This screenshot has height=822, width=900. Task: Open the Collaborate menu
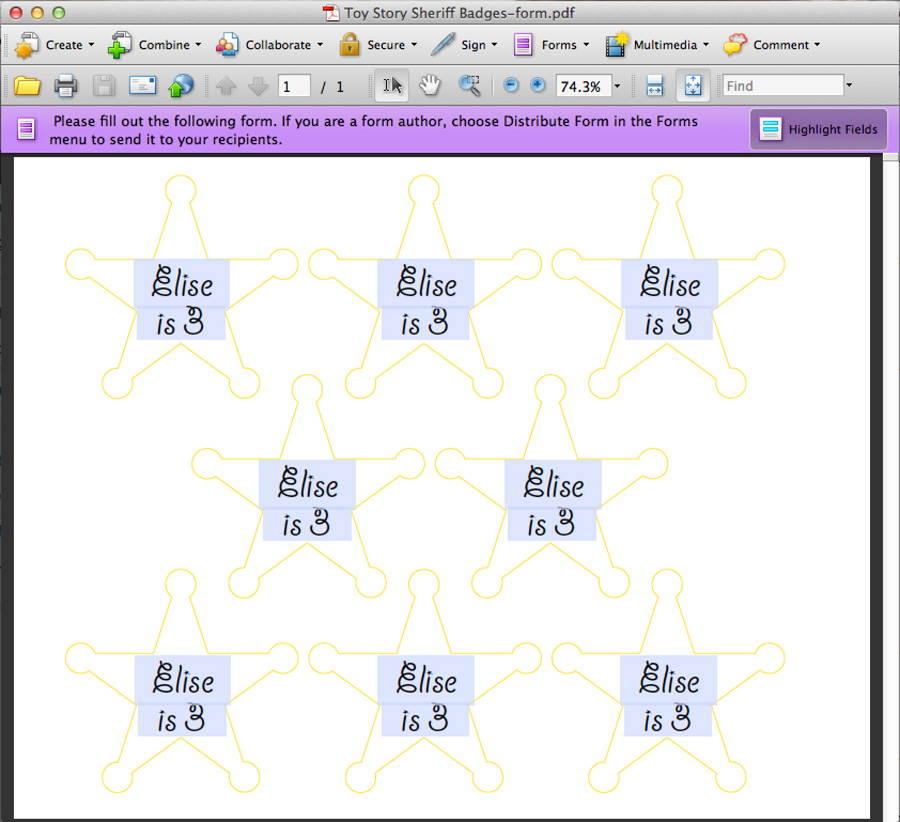tap(269, 45)
